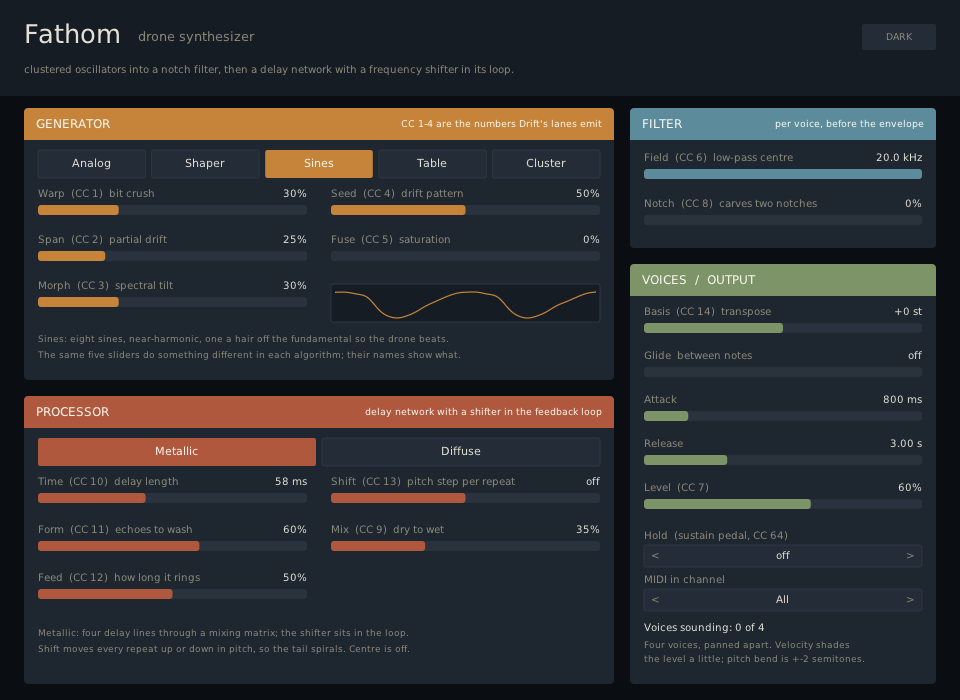Select the Metallic processor mode
The height and width of the screenshot is (700, 960).
176,451
